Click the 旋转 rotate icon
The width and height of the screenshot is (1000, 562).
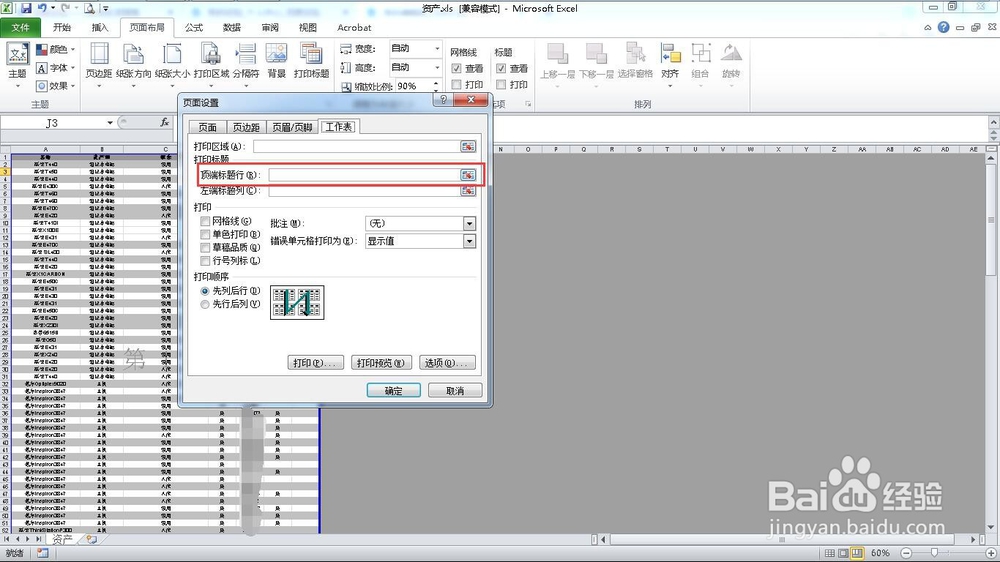click(x=731, y=55)
